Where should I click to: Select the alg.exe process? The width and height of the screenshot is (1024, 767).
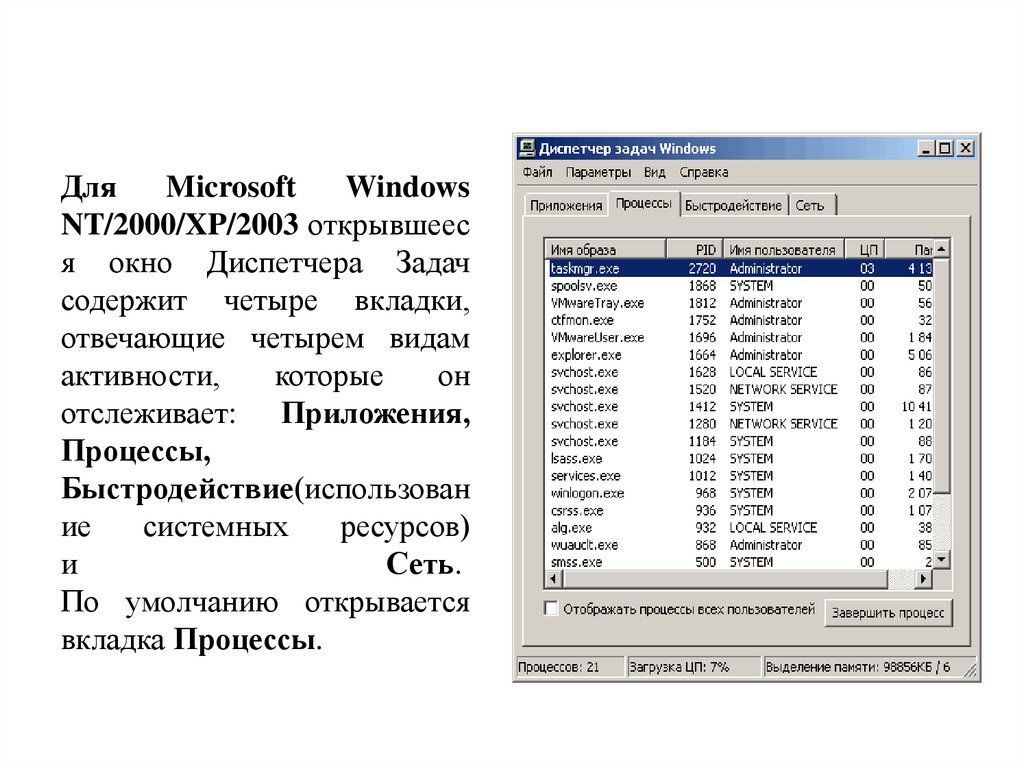(740, 527)
